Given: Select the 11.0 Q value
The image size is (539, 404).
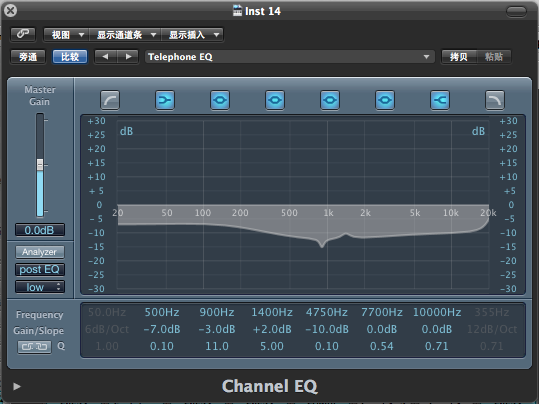Looking at the screenshot, I should [217, 346].
